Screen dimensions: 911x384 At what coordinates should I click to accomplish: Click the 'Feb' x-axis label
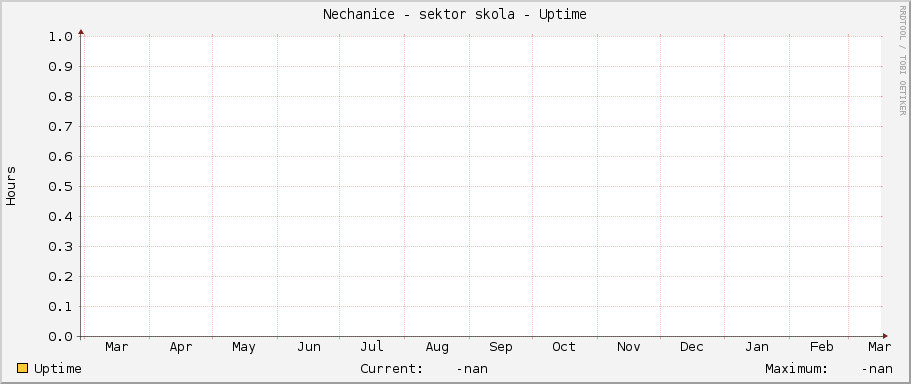tap(822, 347)
